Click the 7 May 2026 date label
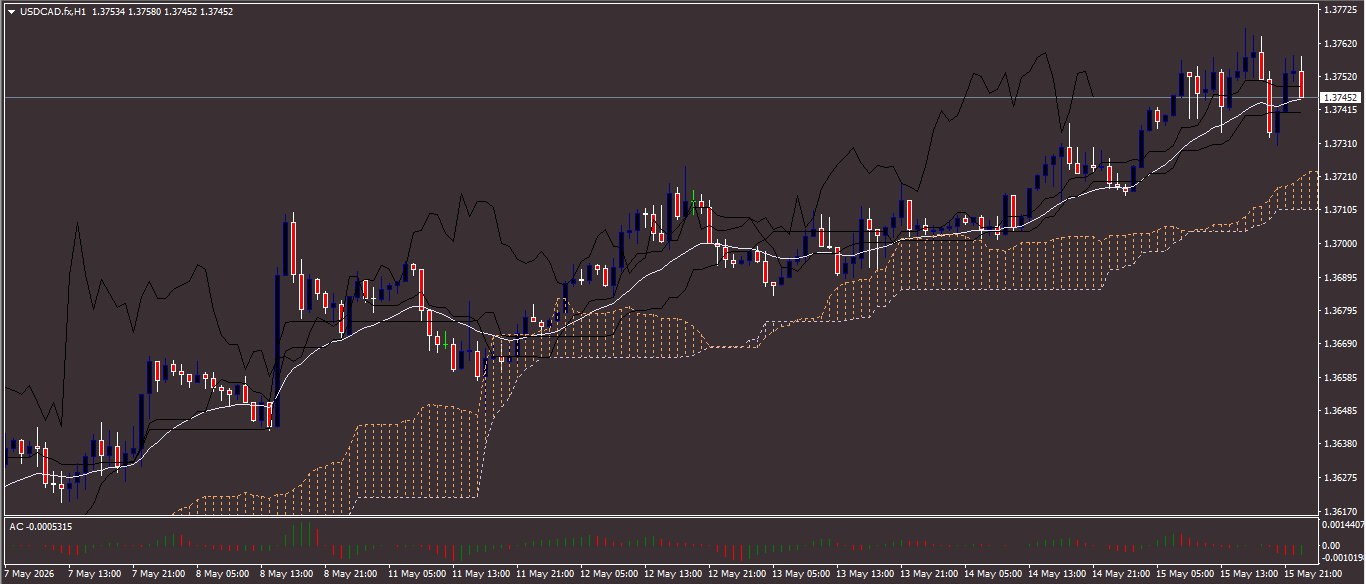The image size is (1366, 584). point(29,575)
